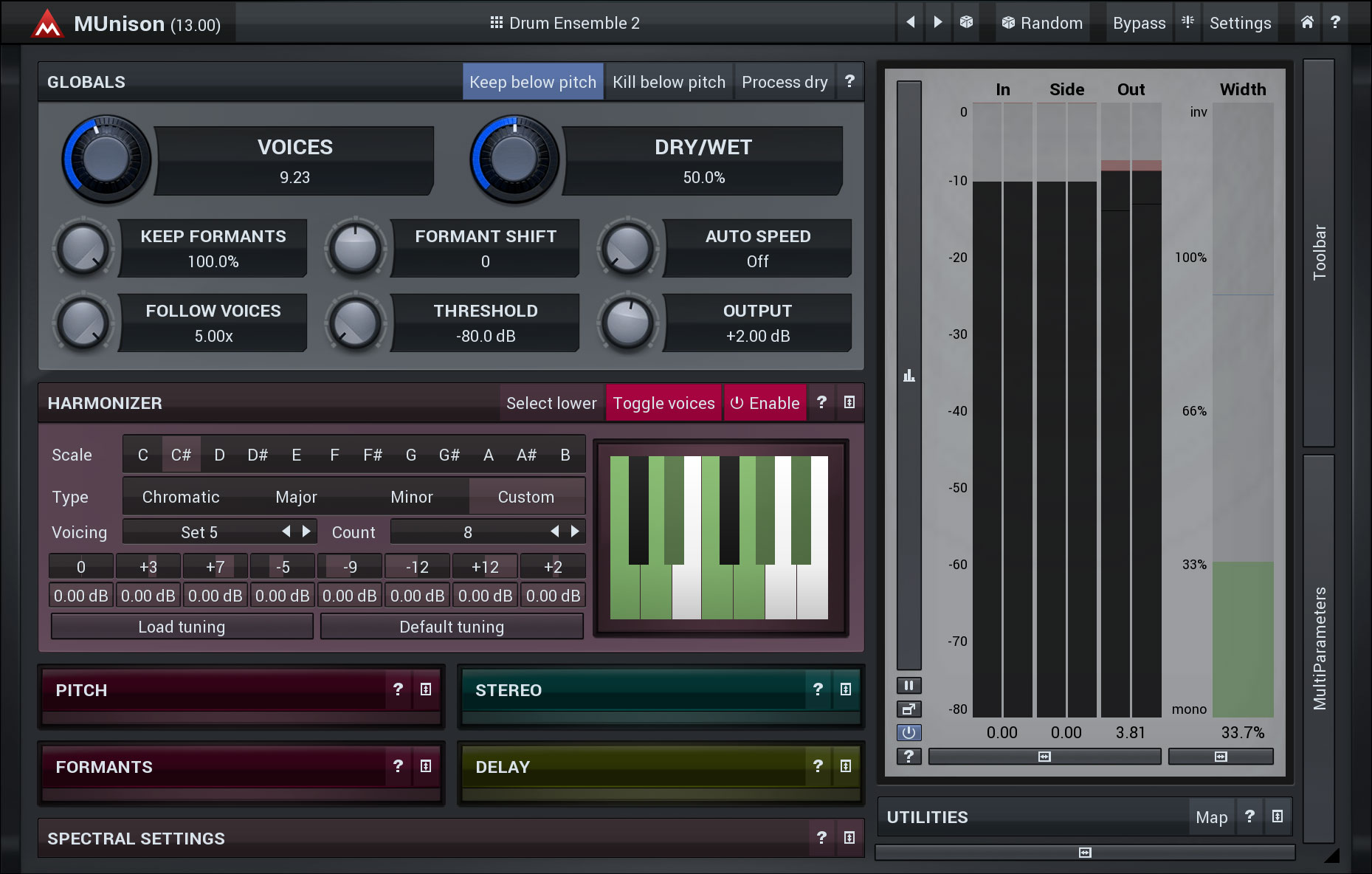Click the Load tuning button

(182, 627)
